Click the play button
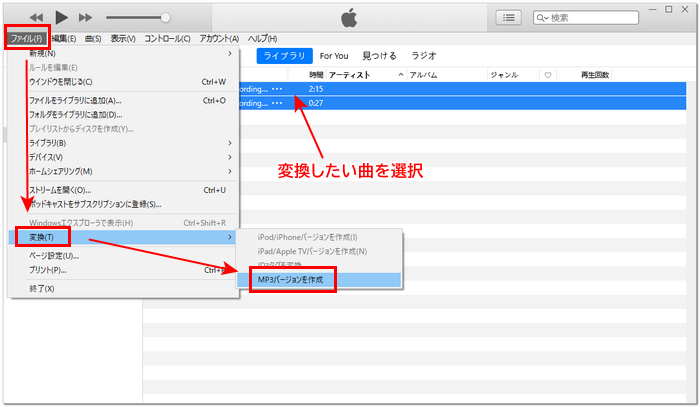This screenshot has width=700, height=407. coord(62,18)
